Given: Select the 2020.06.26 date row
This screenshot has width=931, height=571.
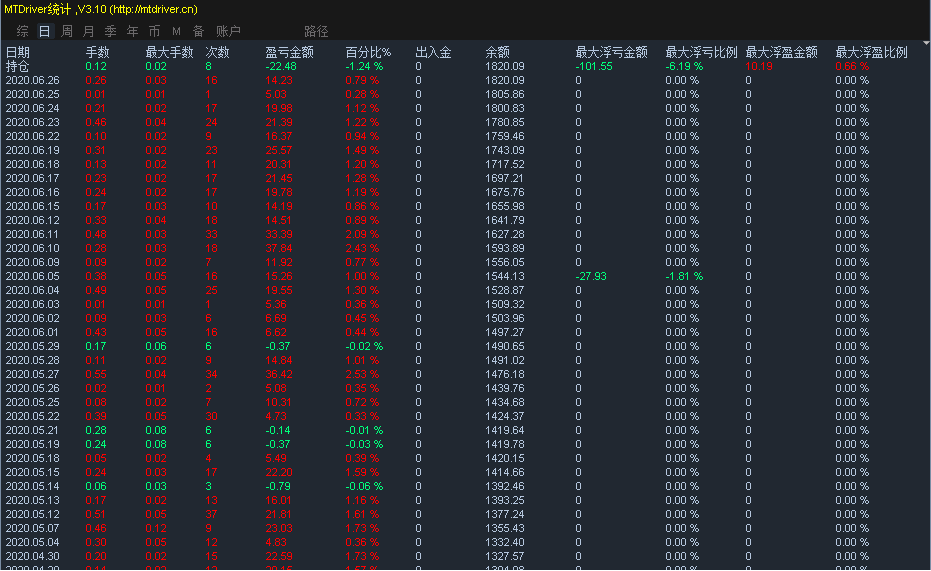Looking at the screenshot, I should [x=32, y=80].
